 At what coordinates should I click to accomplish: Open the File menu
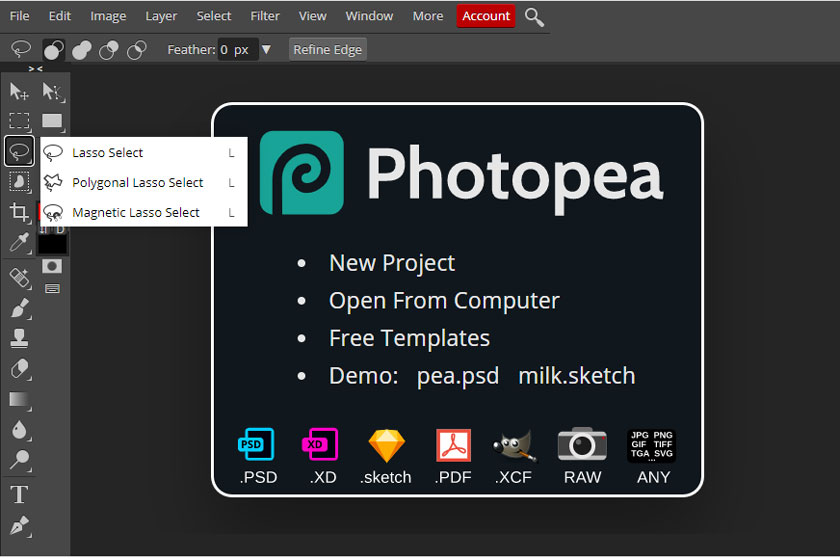click(19, 16)
